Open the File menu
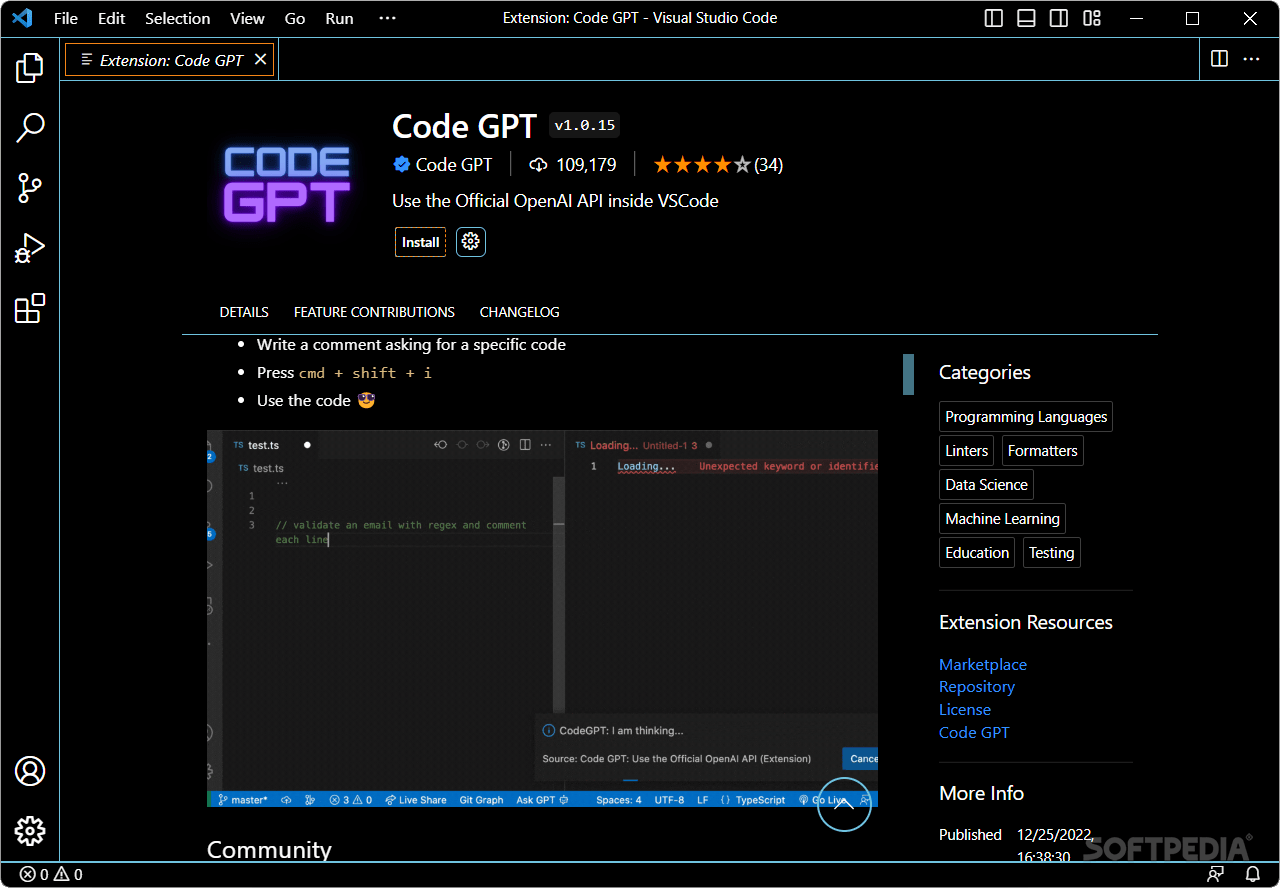Viewport: 1280px width, 888px height. tap(66, 18)
